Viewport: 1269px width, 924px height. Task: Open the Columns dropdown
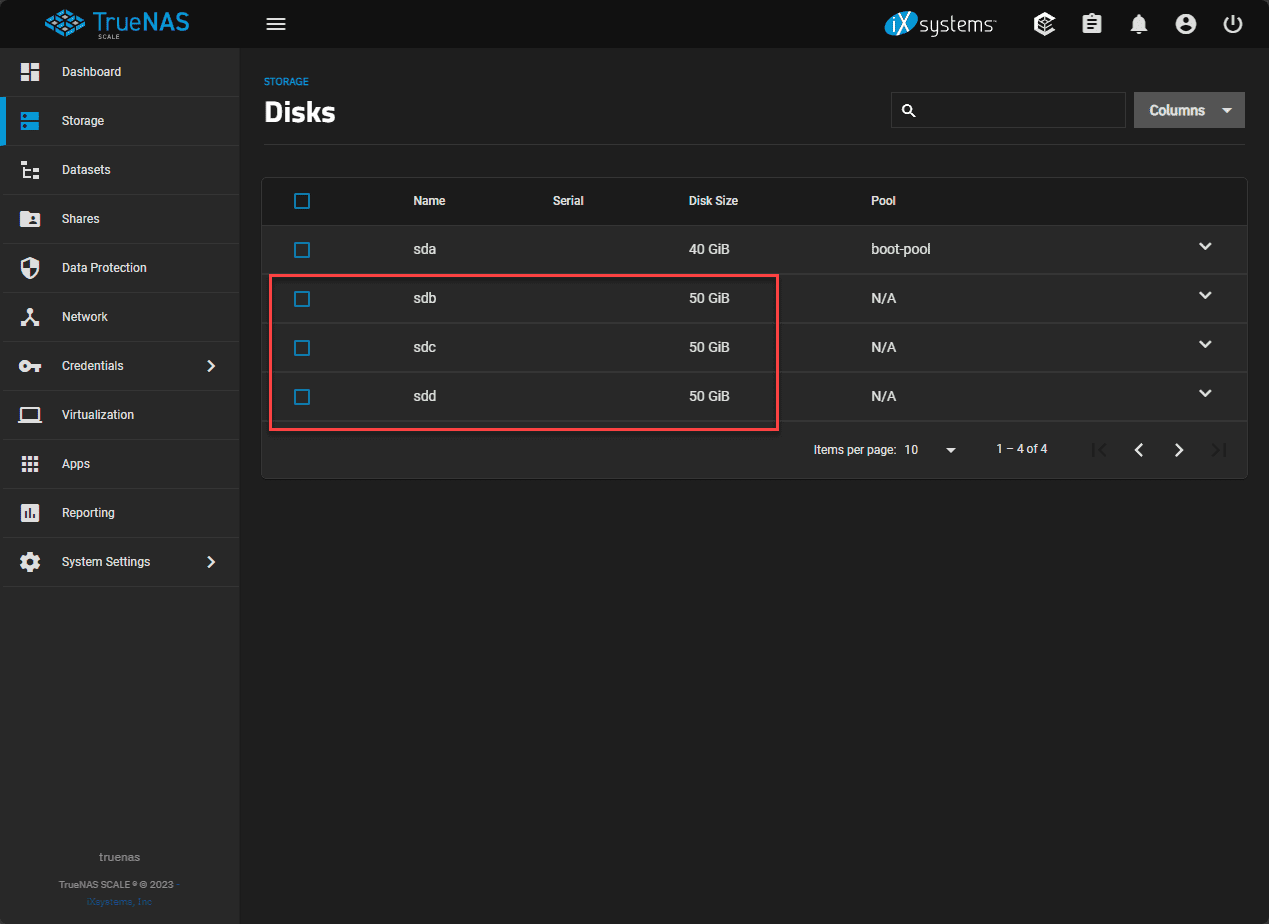[1189, 110]
